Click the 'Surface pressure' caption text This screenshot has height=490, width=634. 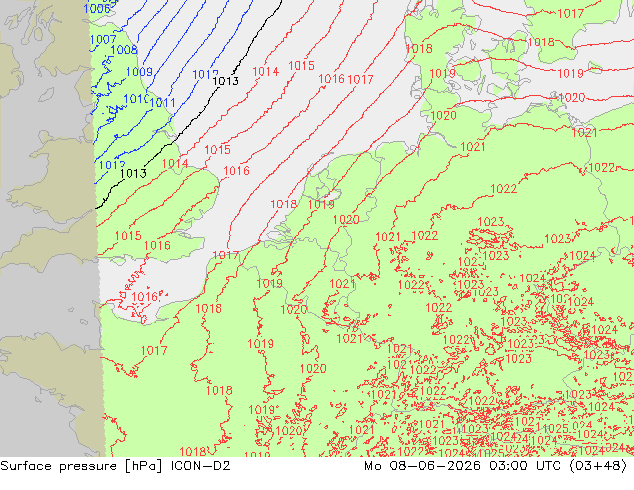(x=58, y=466)
